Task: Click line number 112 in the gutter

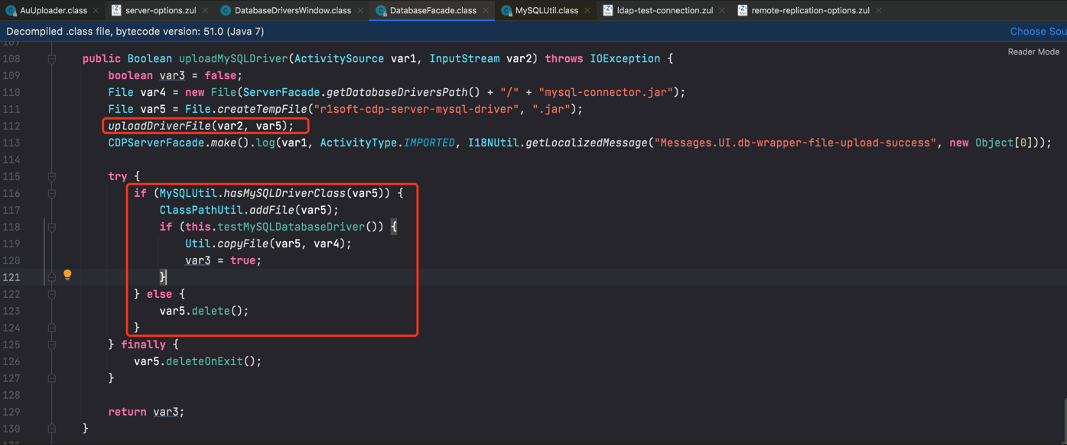Action: point(12,126)
